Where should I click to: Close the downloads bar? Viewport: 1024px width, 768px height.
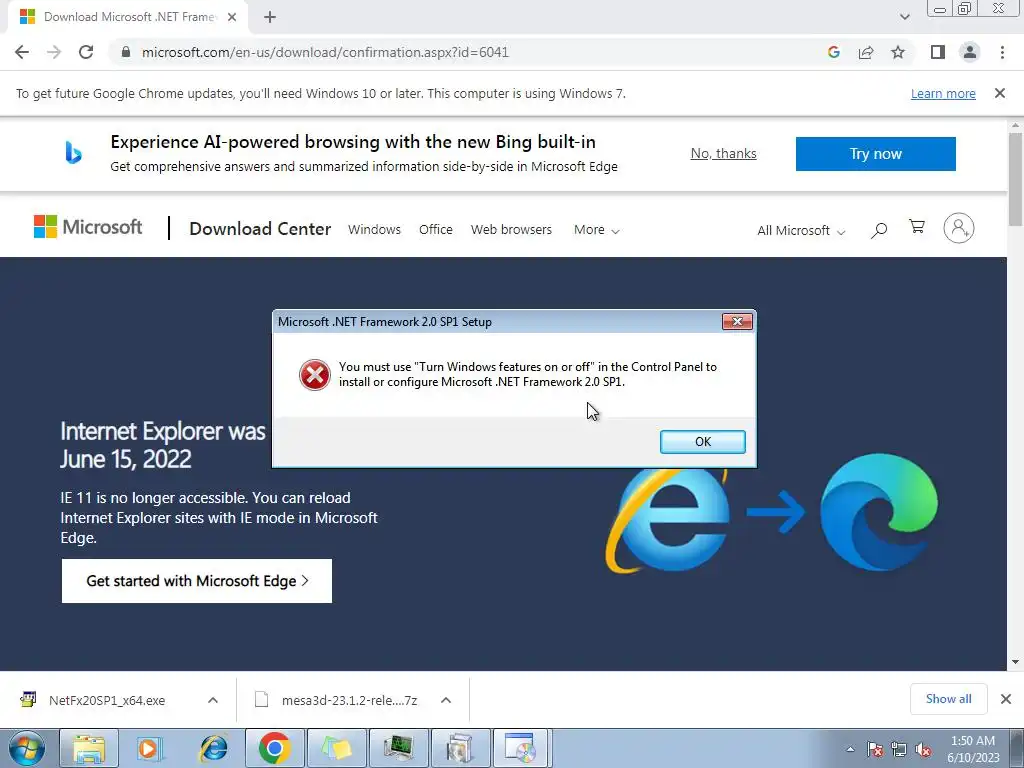point(1006,699)
